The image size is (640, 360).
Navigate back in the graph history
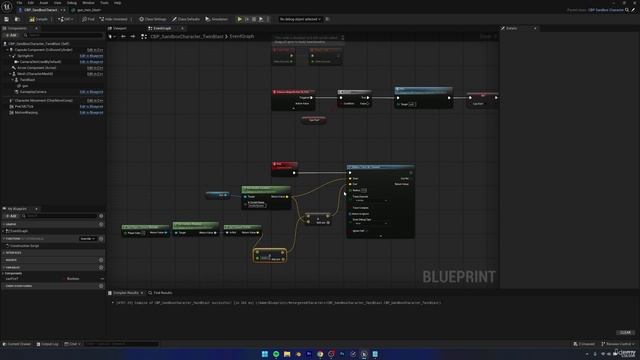pyautogui.click(x=123, y=36)
